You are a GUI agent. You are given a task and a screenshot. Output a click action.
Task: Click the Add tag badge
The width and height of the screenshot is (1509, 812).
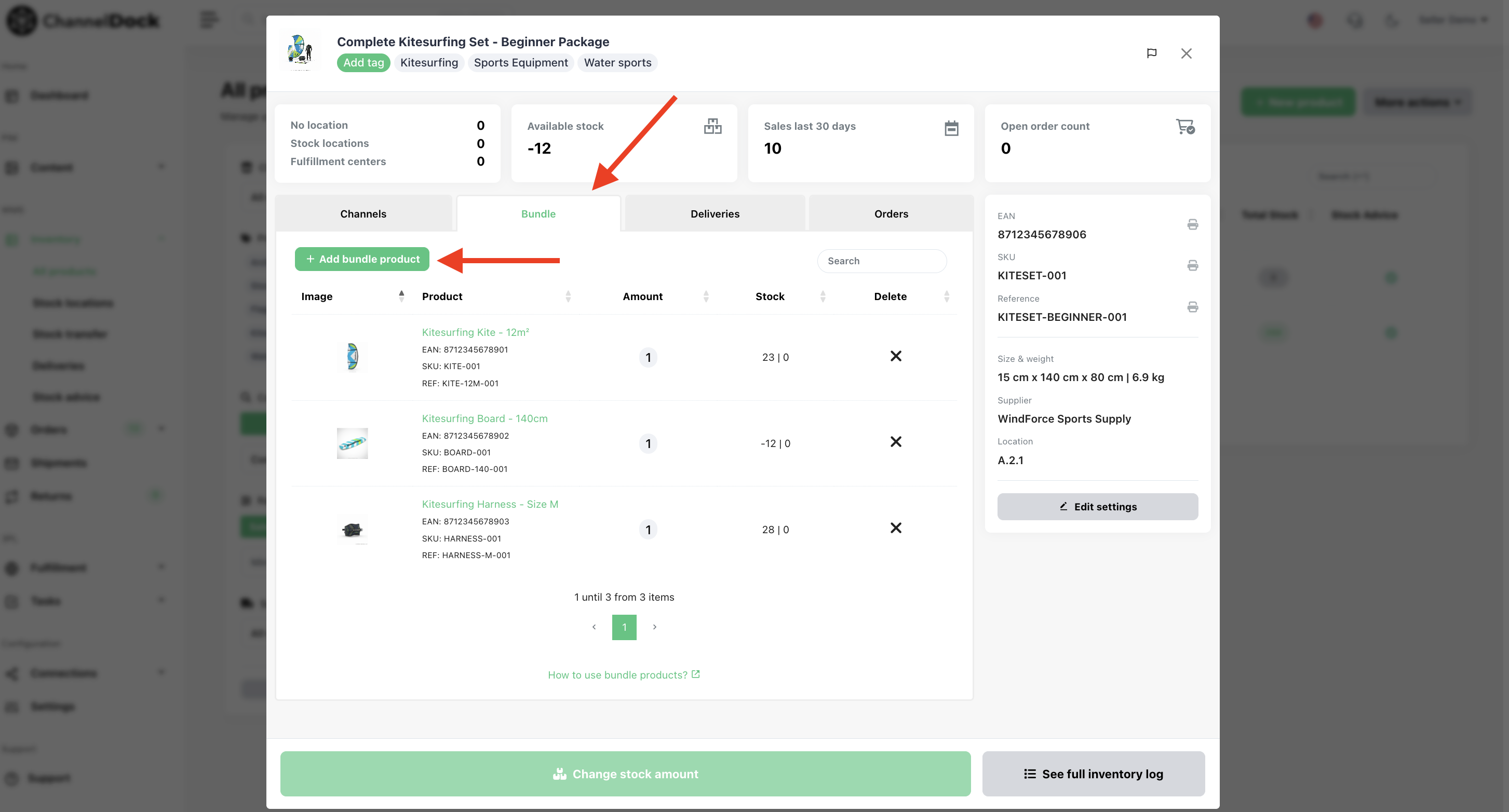coord(363,63)
